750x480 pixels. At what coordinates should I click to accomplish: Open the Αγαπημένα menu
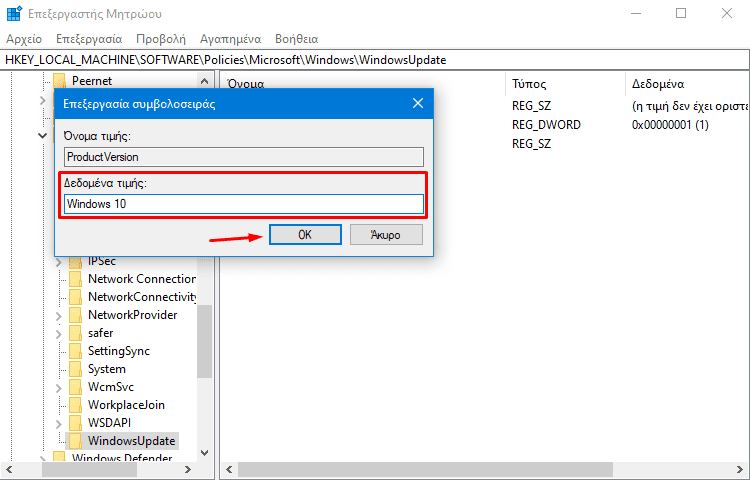click(231, 39)
